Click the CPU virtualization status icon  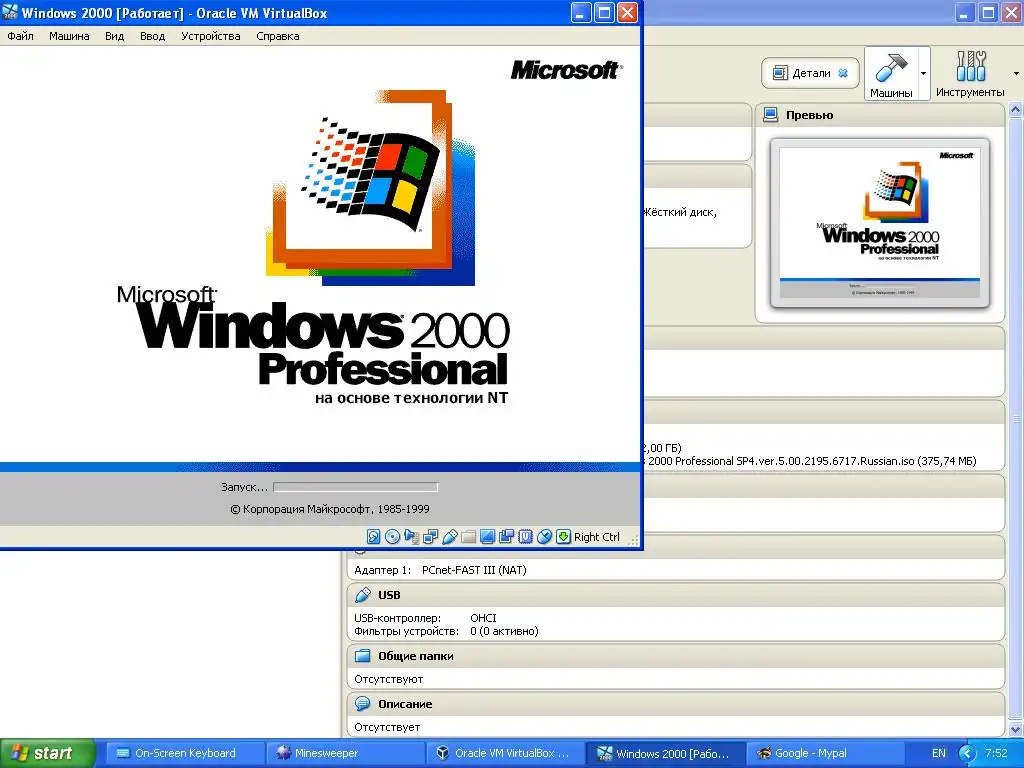pos(525,537)
